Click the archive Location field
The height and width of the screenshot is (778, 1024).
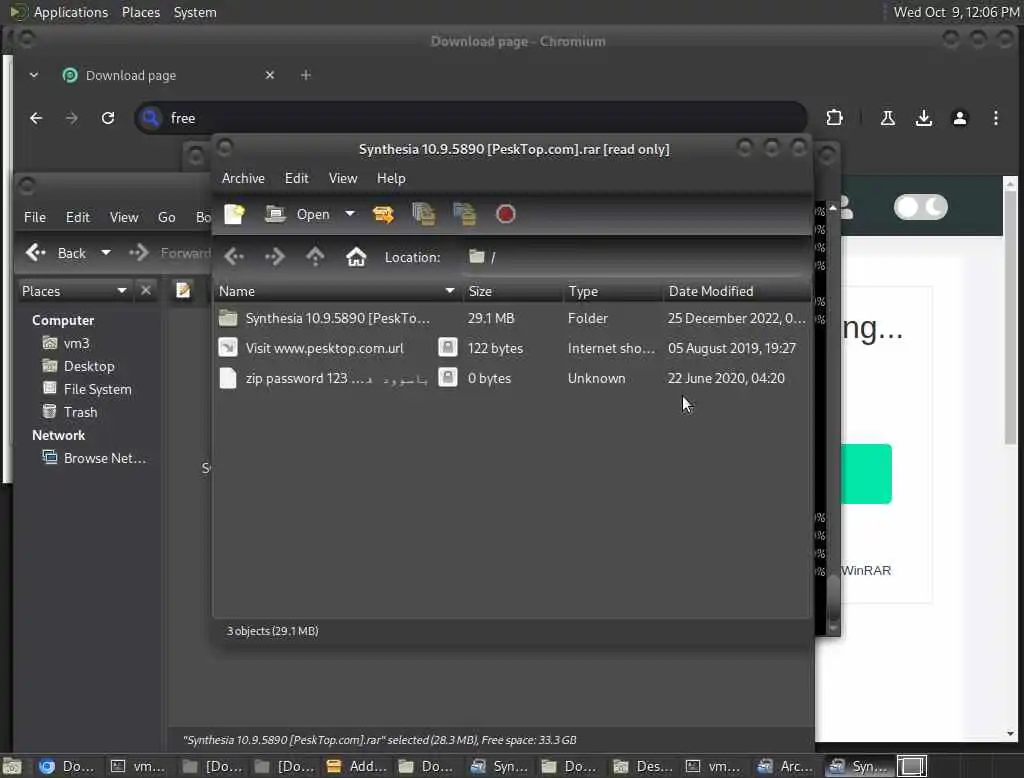coord(633,257)
